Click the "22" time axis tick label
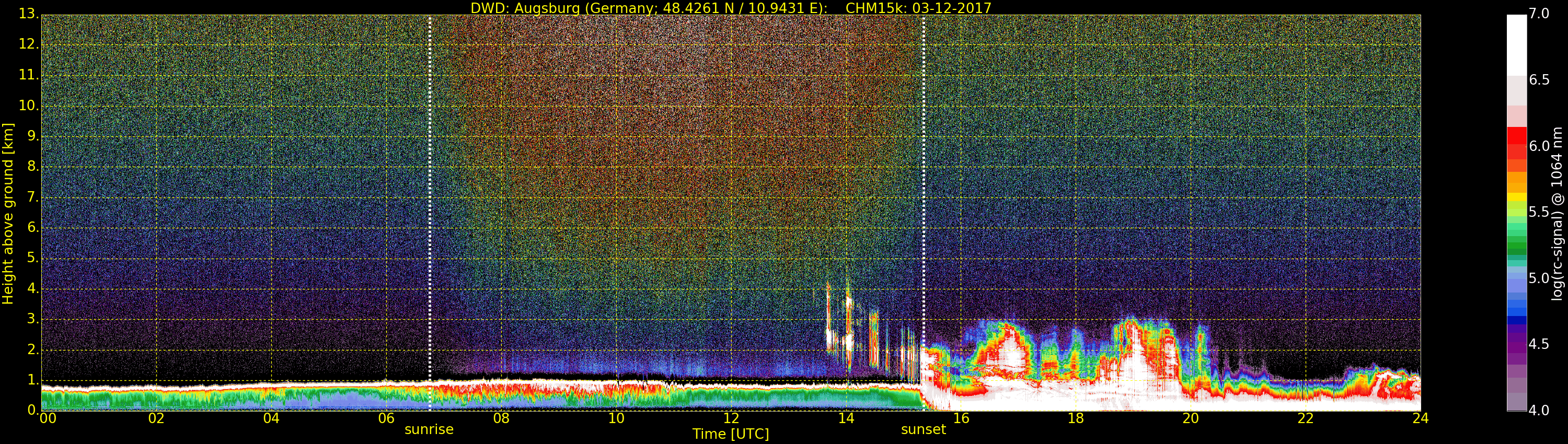This screenshot has width=1568, height=444. point(1306,418)
